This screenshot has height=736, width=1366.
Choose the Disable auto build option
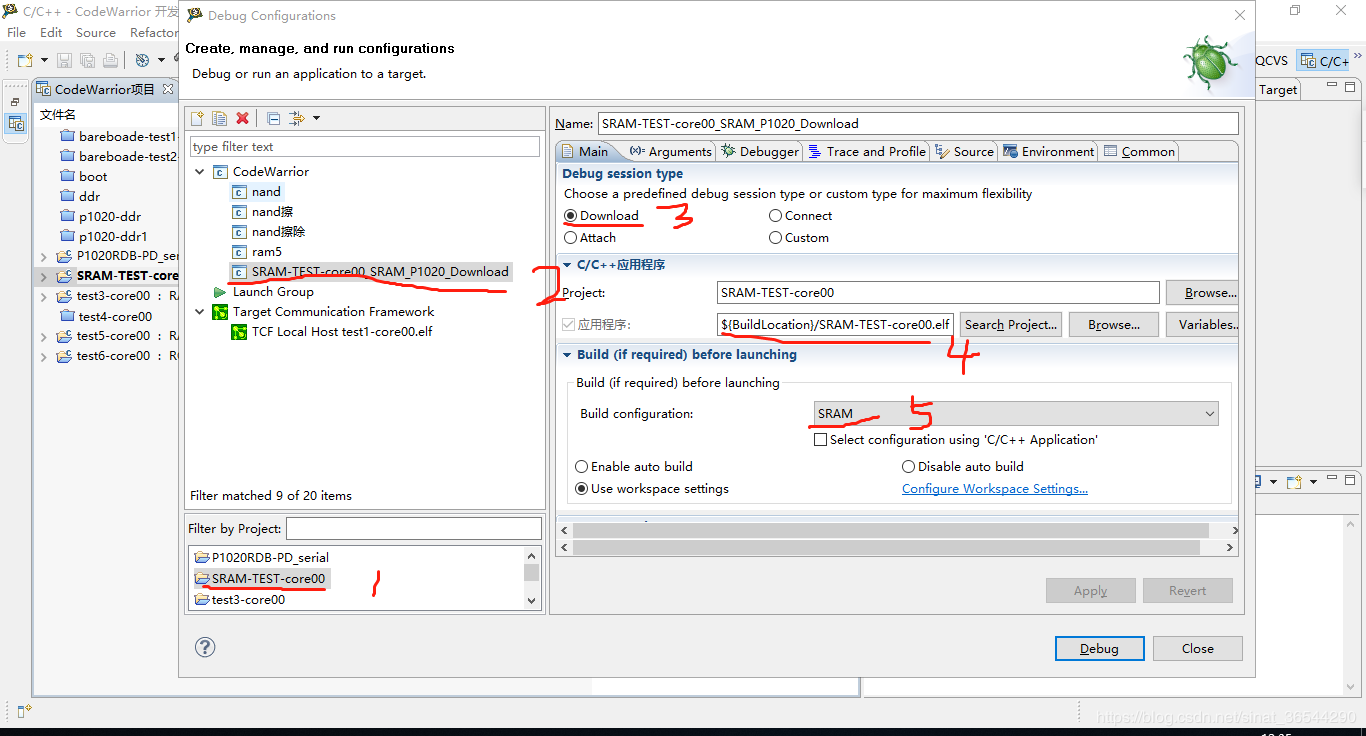[x=908, y=467]
